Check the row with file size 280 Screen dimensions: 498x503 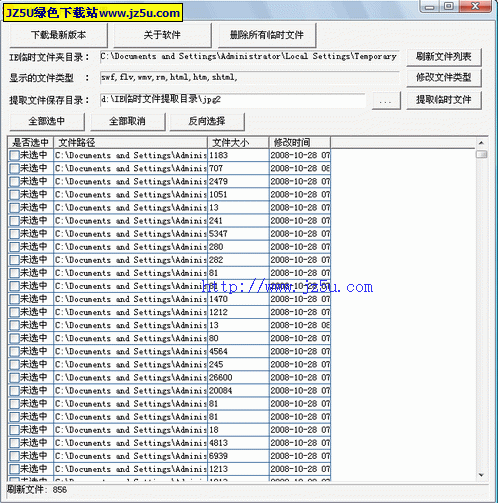(14, 247)
